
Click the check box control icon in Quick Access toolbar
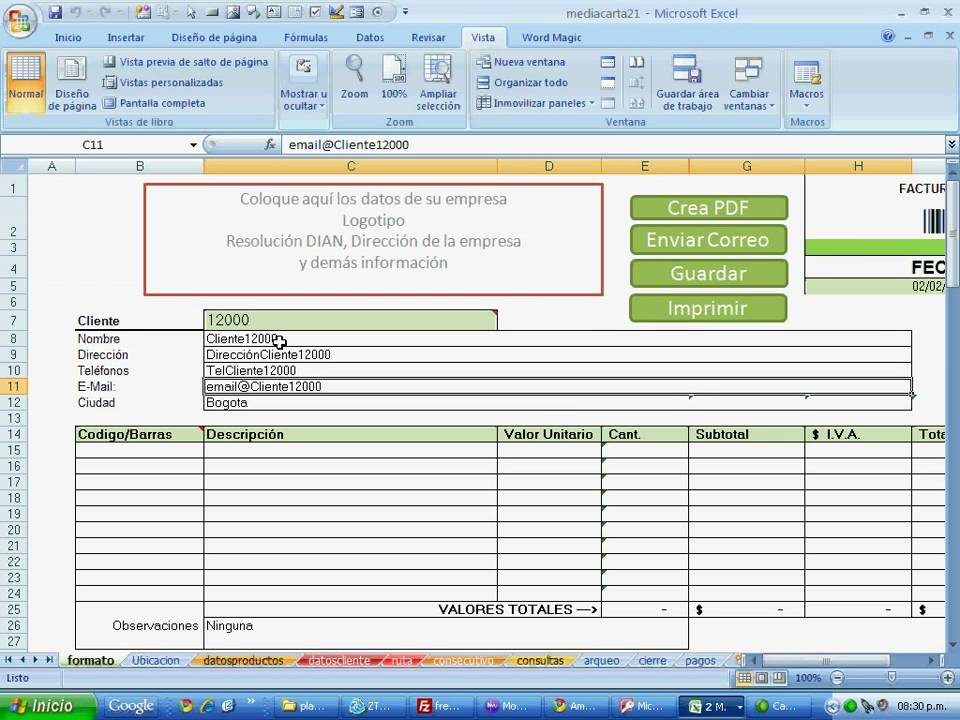315,12
